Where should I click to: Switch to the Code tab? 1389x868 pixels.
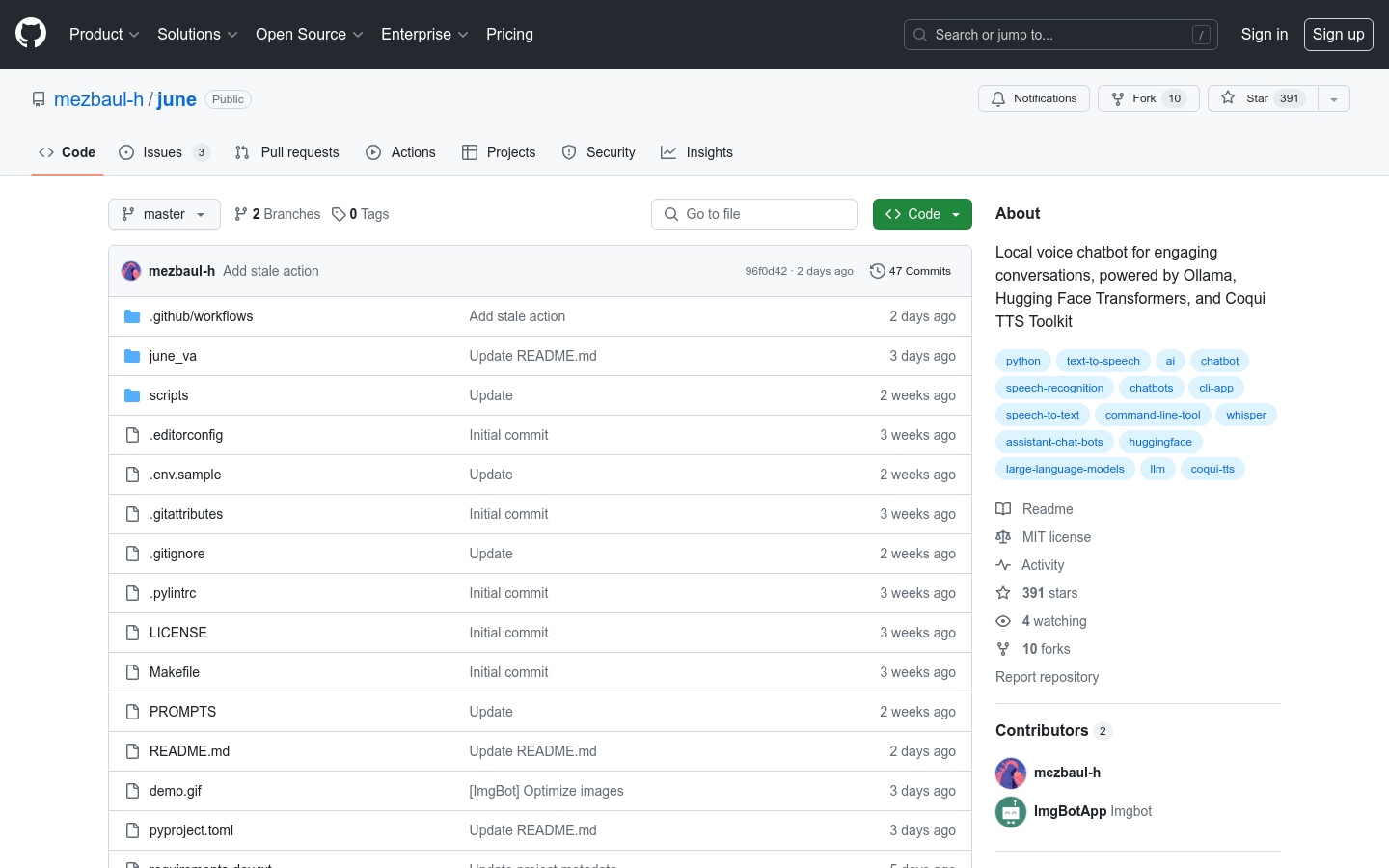tap(68, 152)
